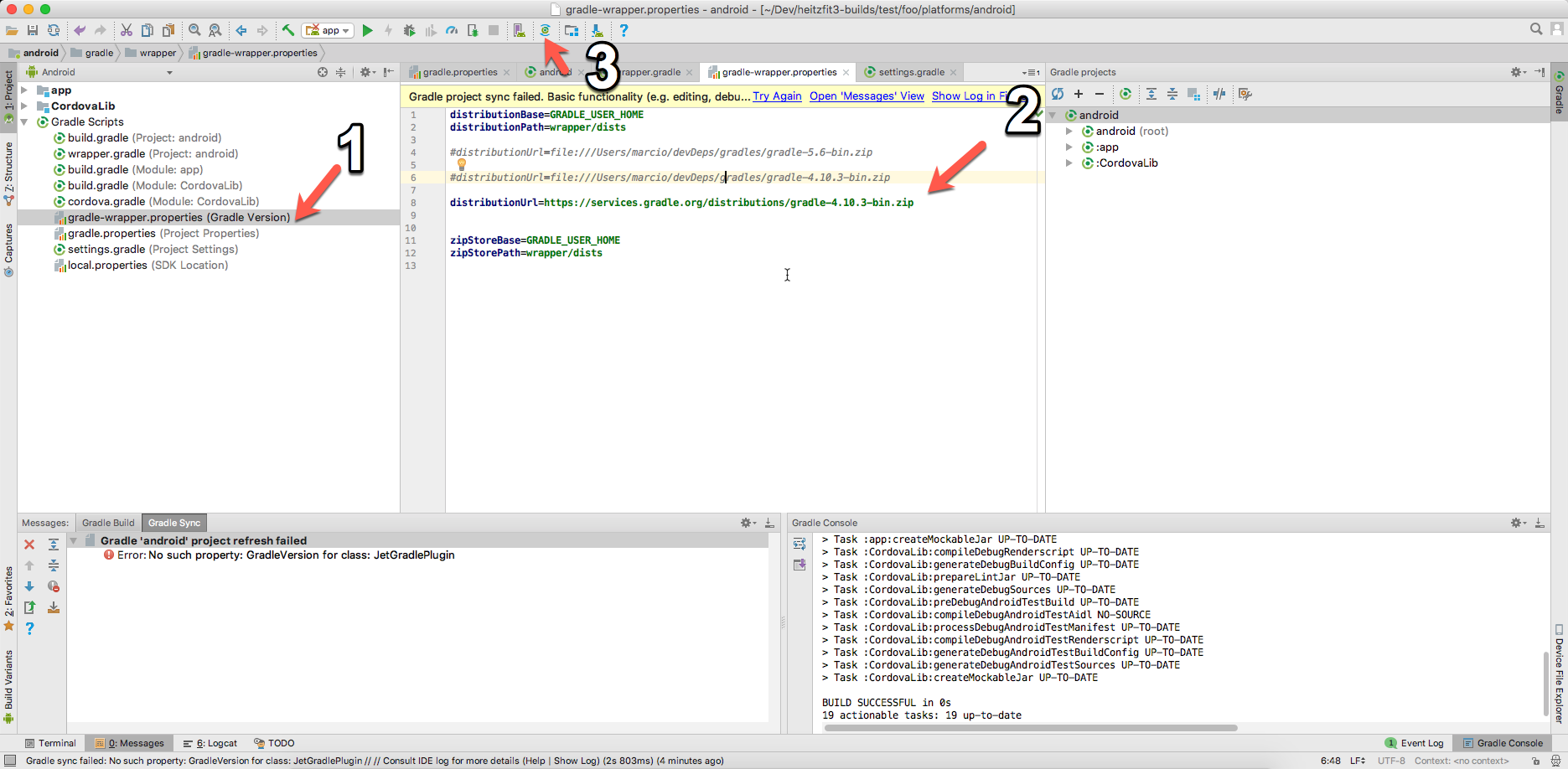Viewport: 1568px width, 769px height.
Task: Expand :app node in Gradle projects
Action: (x=1069, y=147)
